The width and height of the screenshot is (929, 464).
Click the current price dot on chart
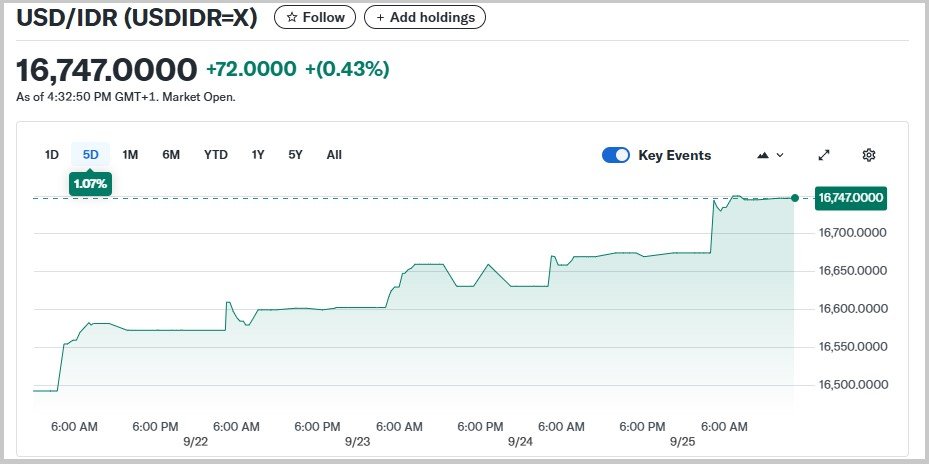(795, 198)
